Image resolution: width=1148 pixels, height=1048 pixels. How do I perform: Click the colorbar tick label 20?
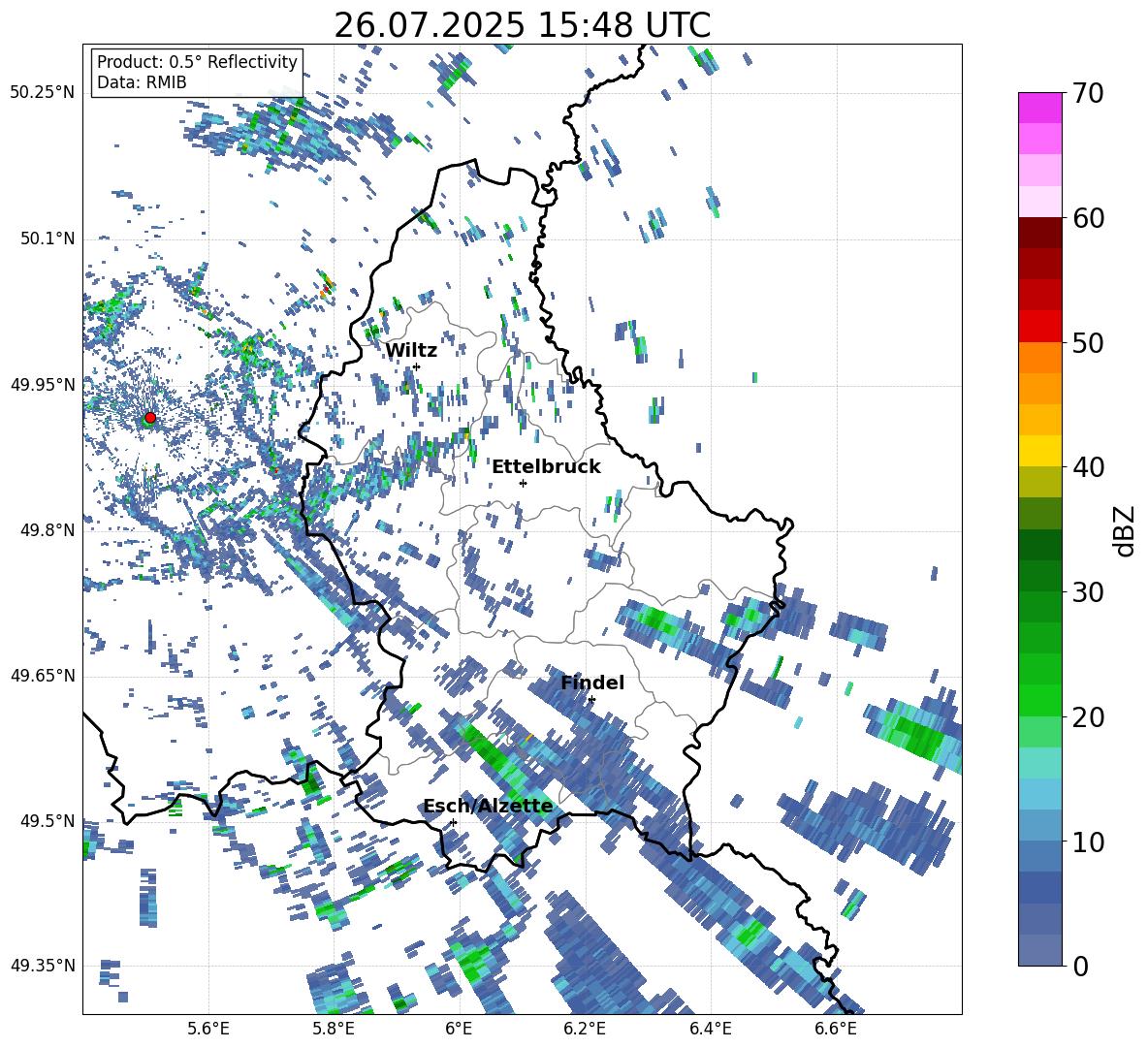(x=1088, y=716)
